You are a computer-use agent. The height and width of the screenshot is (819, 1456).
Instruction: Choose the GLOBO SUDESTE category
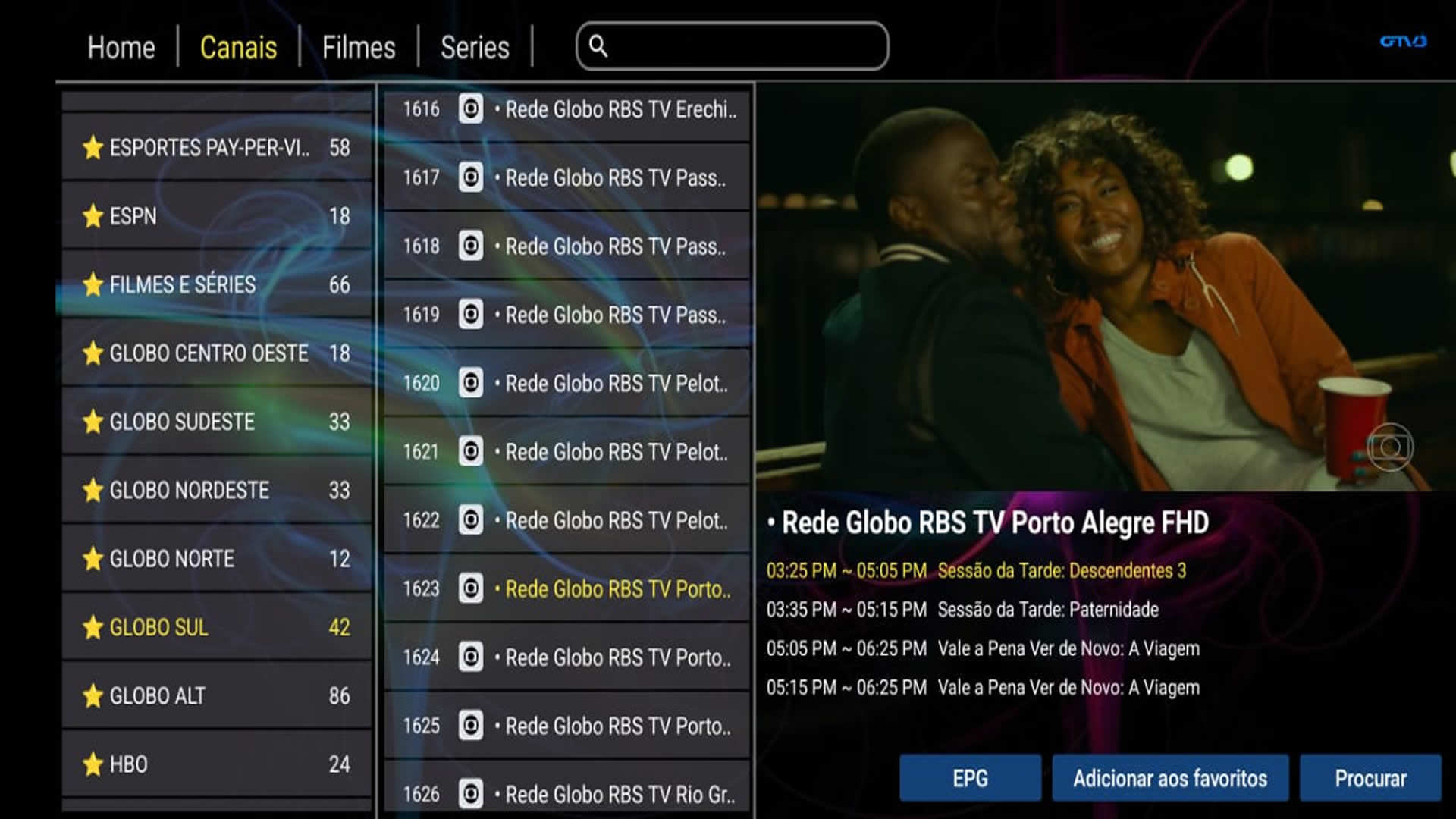tap(217, 422)
